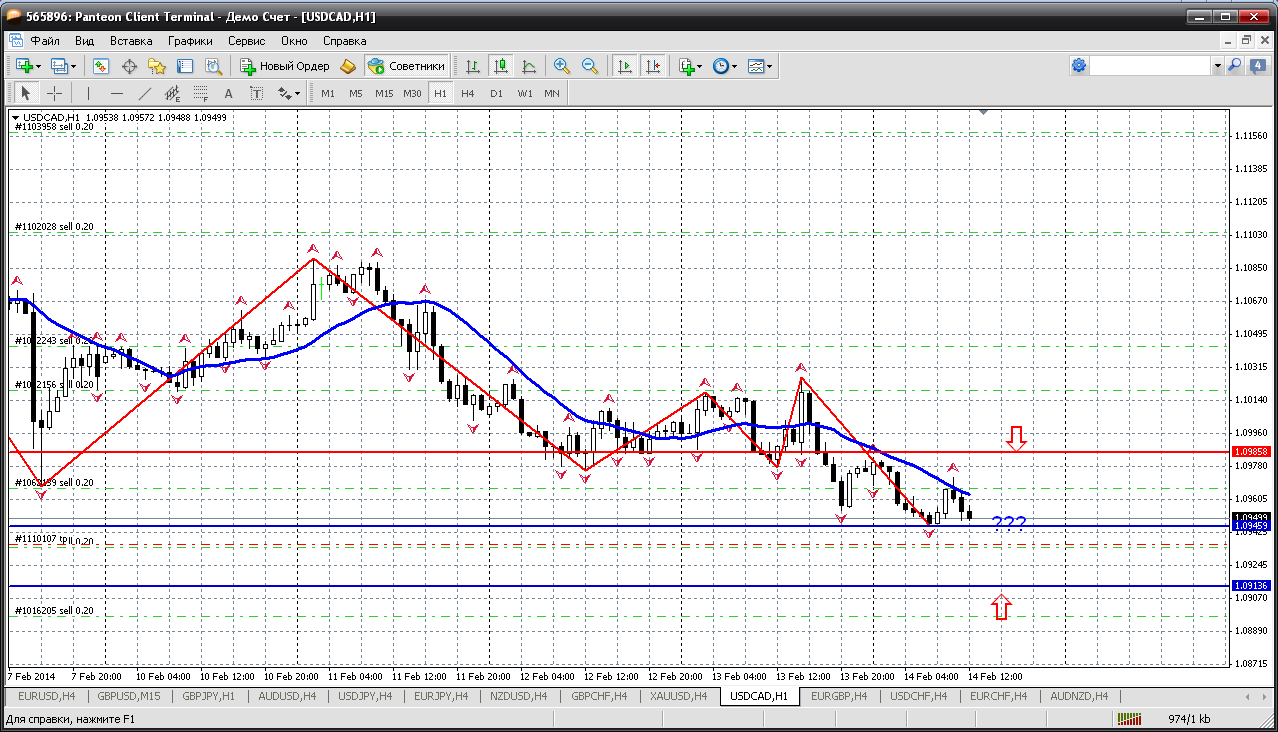This screenshot has height=732, width=1278.
Task: Toggle chart auto-scroll
Action: pos(625,66)
